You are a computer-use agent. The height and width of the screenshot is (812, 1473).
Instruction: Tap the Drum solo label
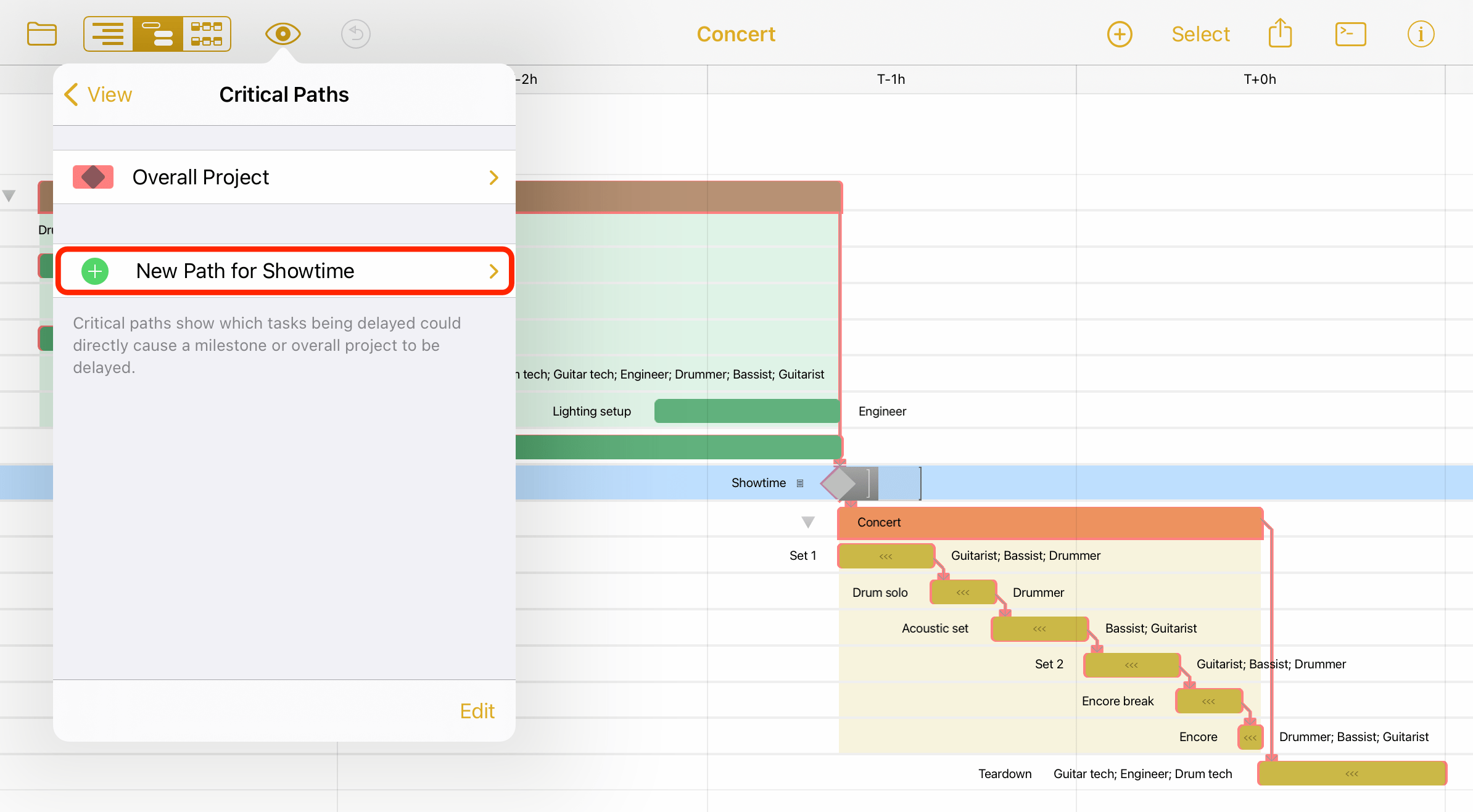pyautogui.click(x=880, y=593)
